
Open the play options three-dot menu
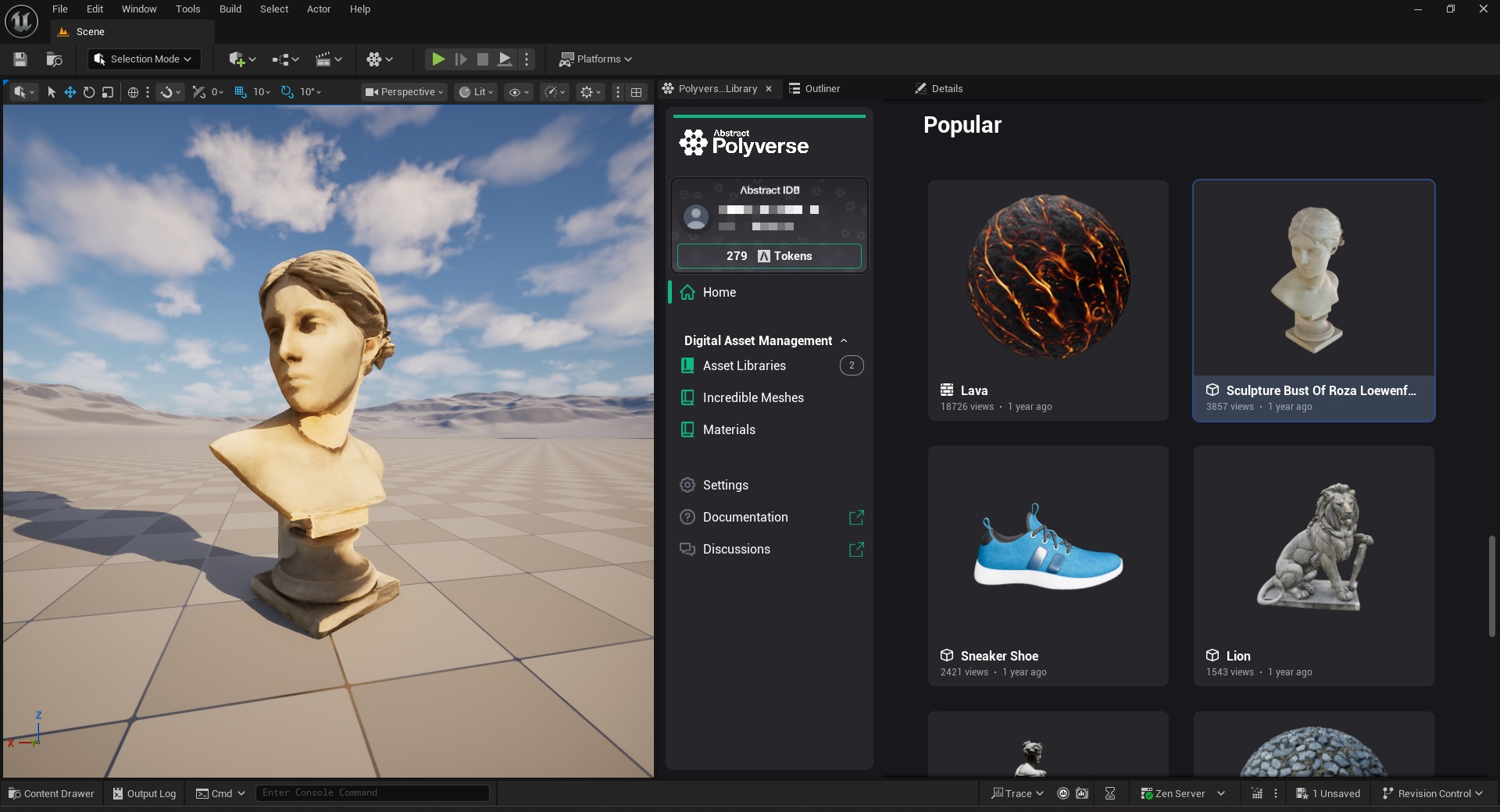(x=527, y=59)
